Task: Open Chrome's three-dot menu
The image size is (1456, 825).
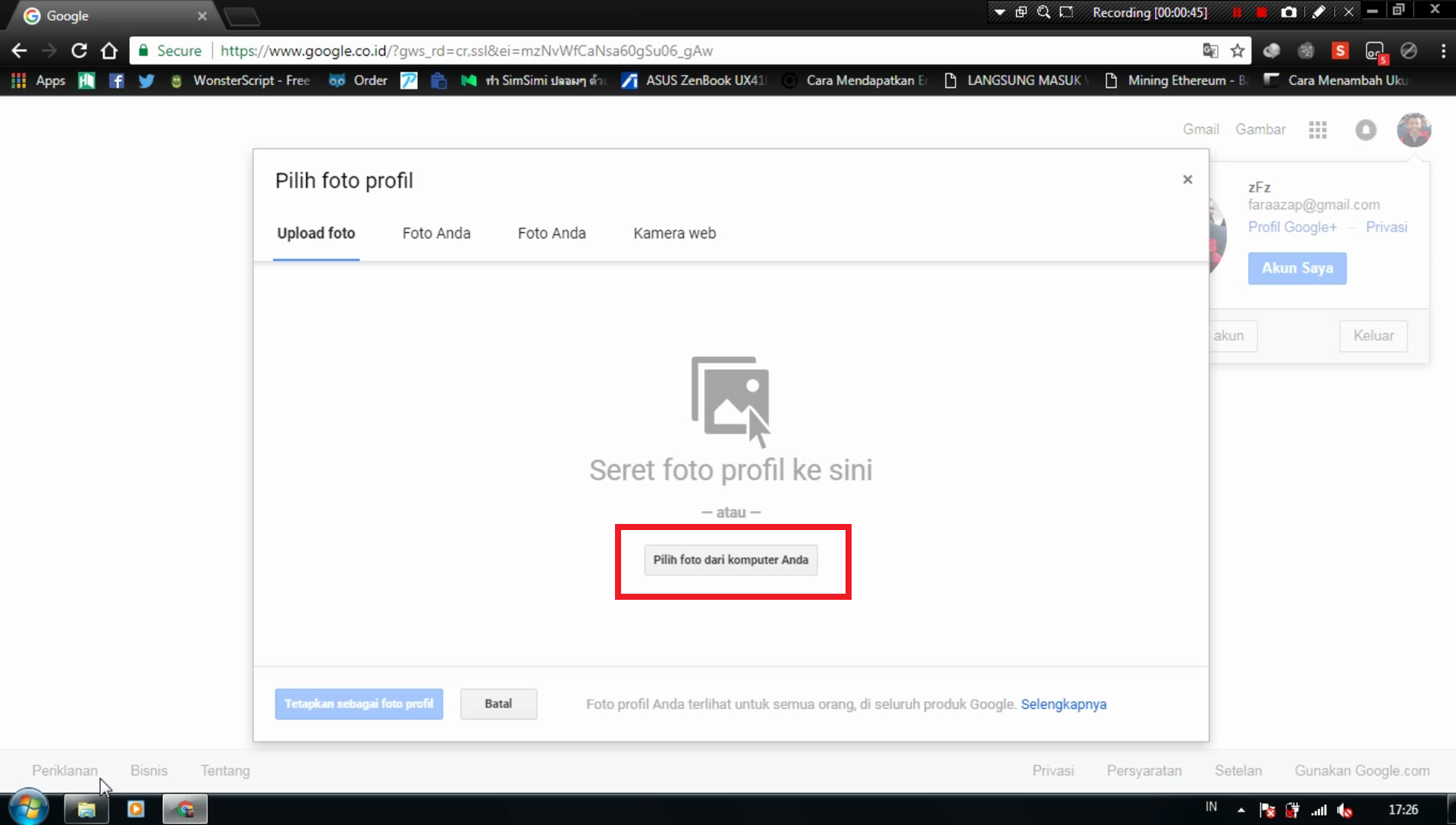Action: point(1442,51)
